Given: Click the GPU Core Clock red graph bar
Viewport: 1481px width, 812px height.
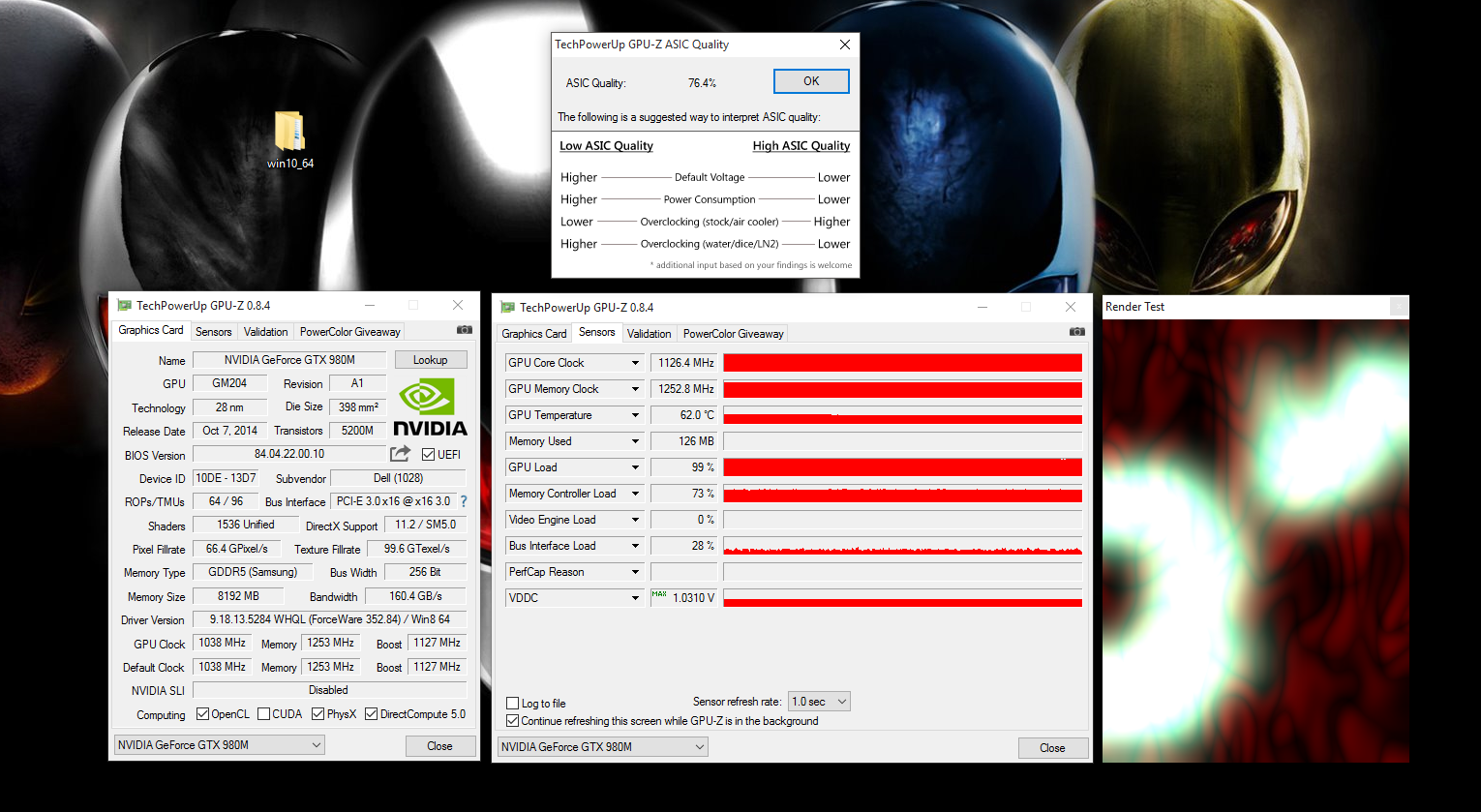Looking at the screenshot, I should 903,363.
